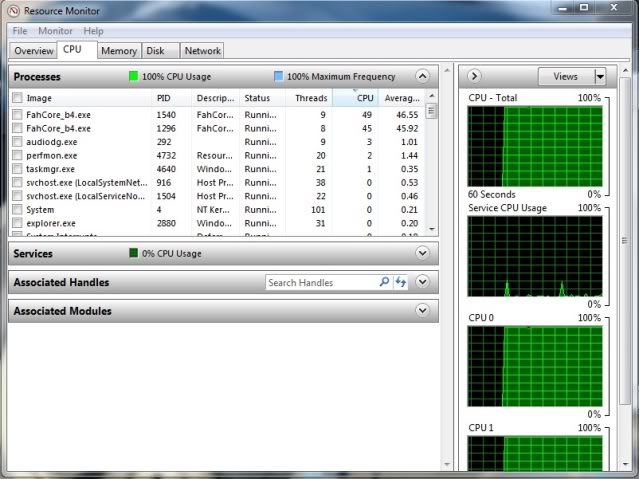Click the thread count 101 for System
The width and height of the screenshot is (639, 479).
318,210
